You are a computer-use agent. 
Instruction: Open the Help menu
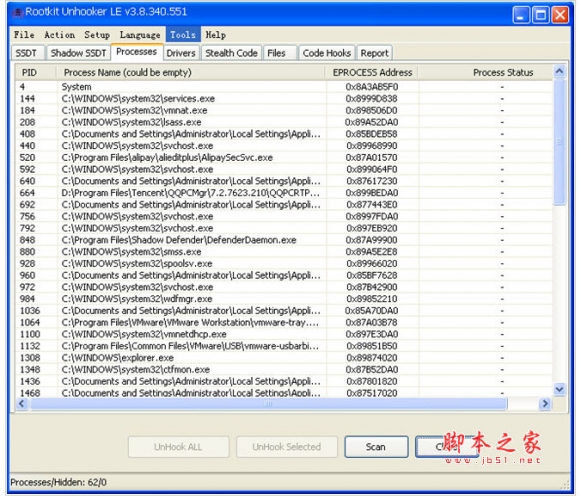pyautogui.click(x=215, y=35)
